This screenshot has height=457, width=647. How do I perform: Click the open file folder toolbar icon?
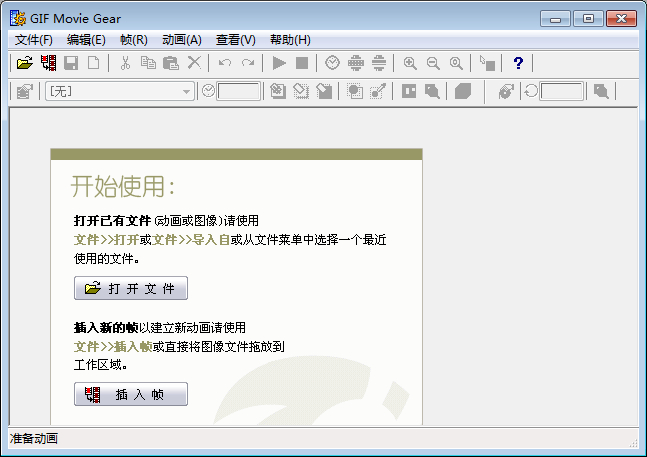pos(25,63)
